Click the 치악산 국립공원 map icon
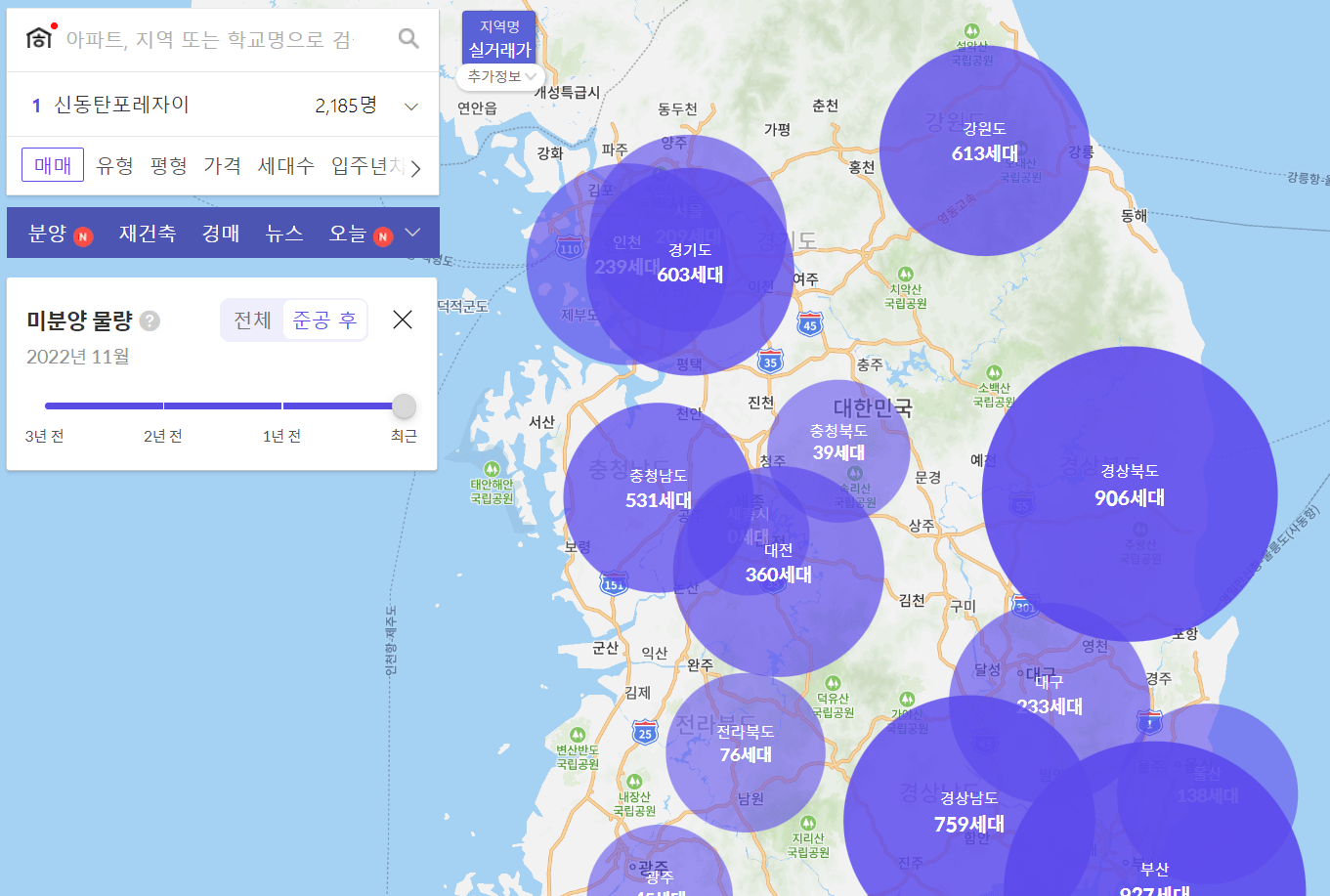Screen dimensions: 1330x896 [x=905, y=274]
